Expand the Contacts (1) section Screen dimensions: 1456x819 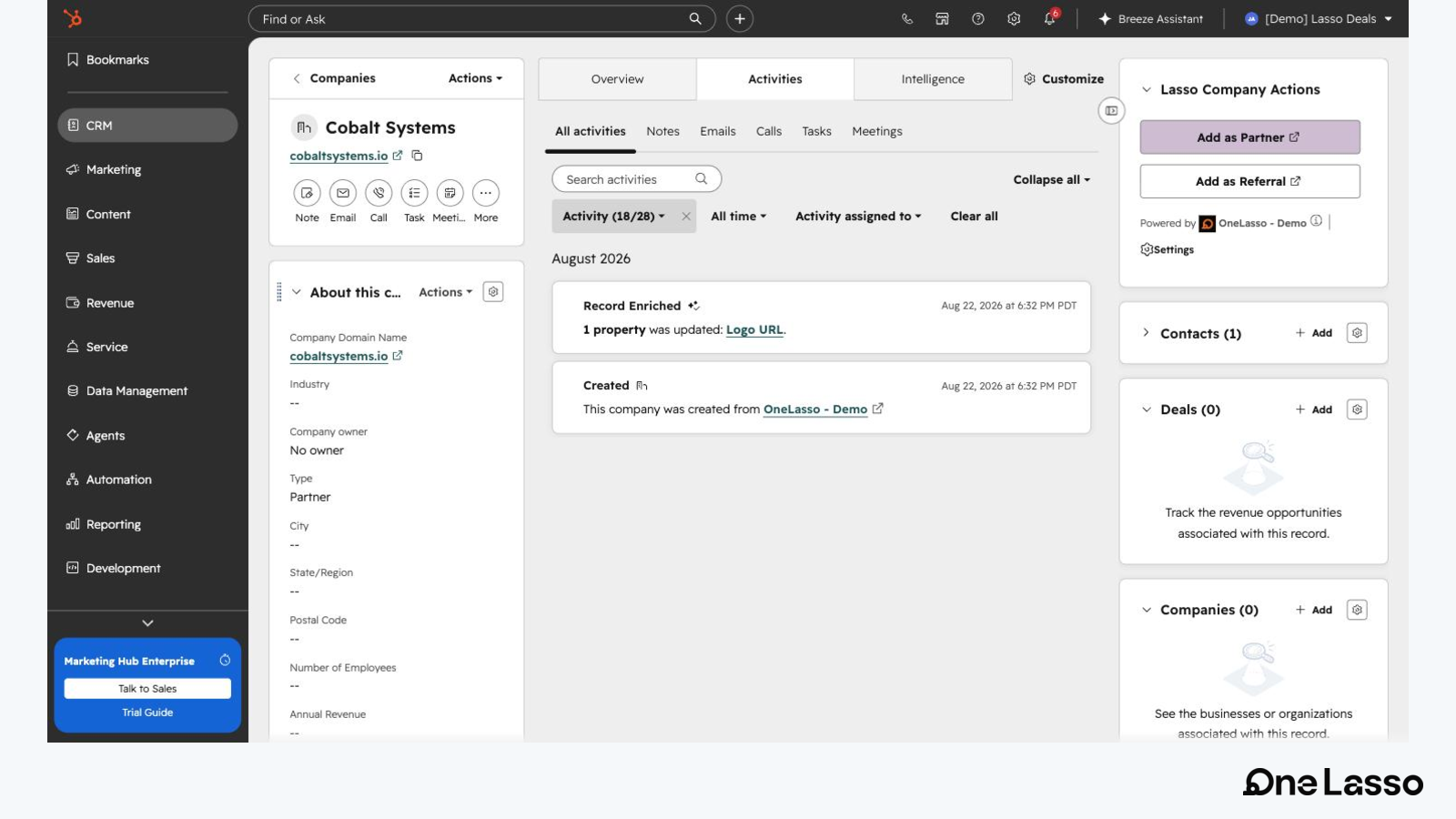(x=1146, y=333)
